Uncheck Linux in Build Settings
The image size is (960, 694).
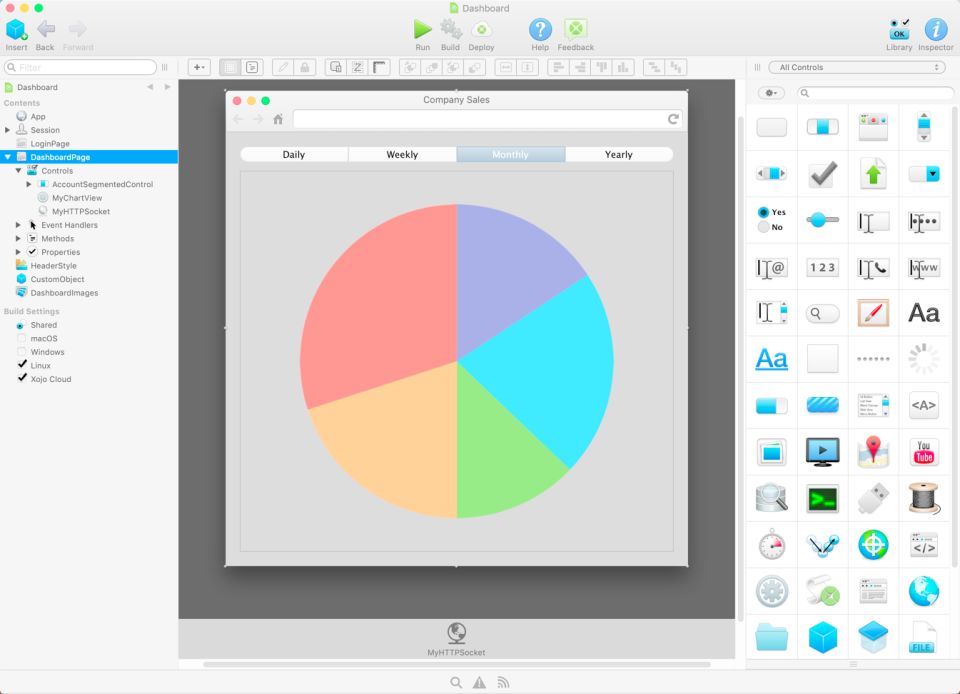pyautogui.click(x=23, y=365)
